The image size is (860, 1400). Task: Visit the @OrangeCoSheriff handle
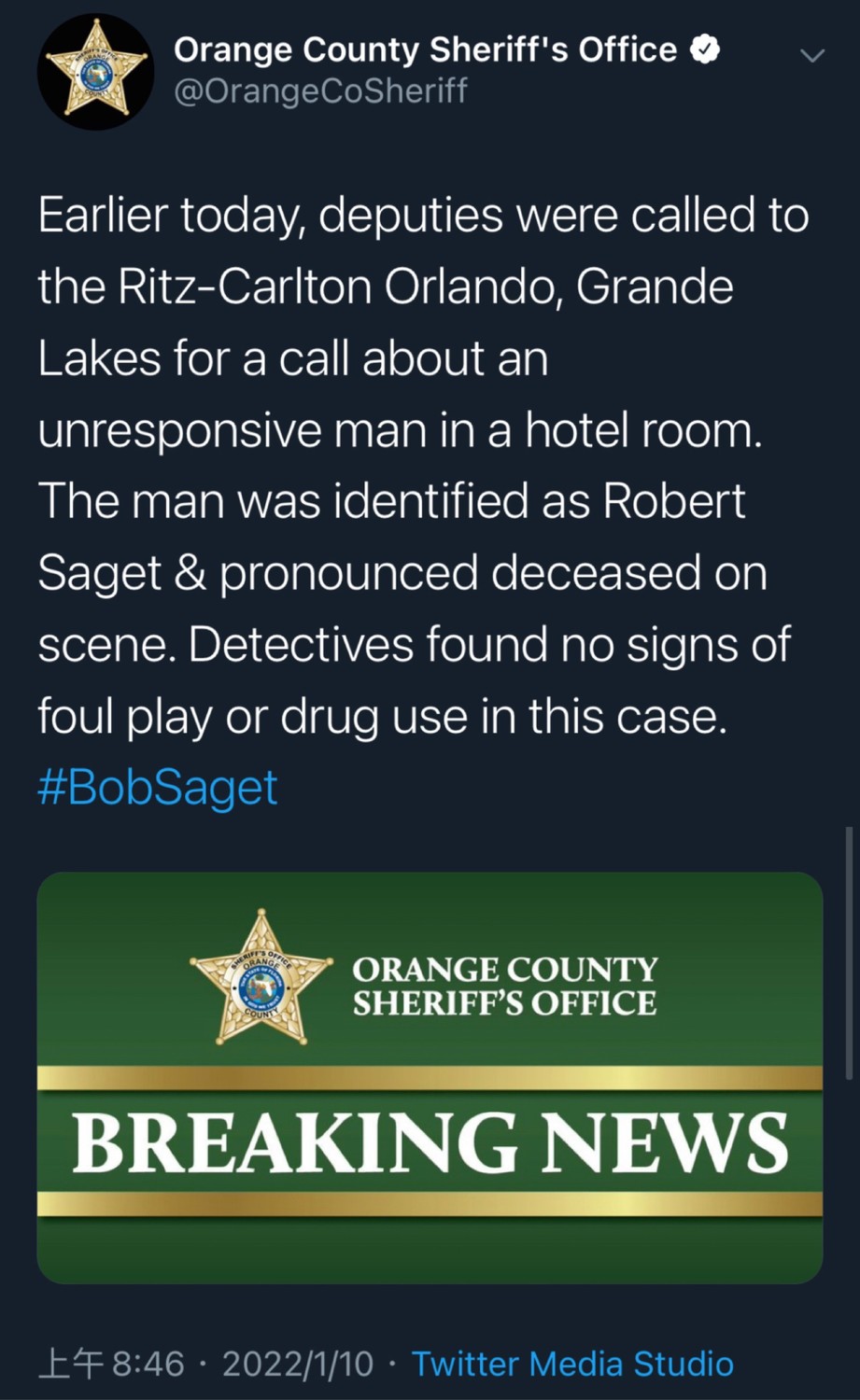[x=320, y=91]
